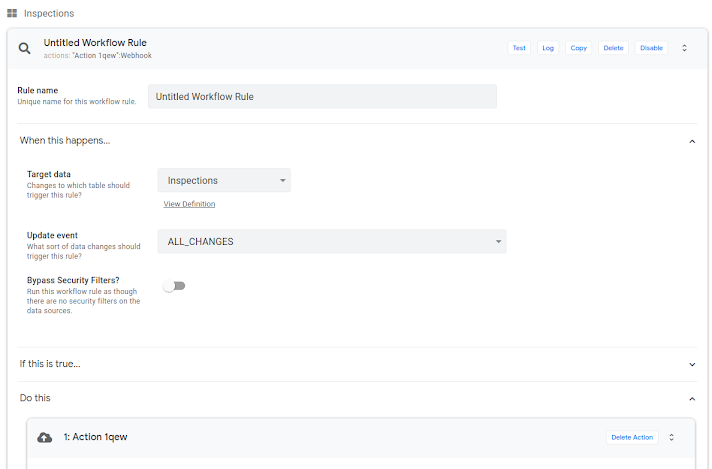712x469 pixels.
Task: Collapse the "When this happens..." section
Action: coord(692,141)
